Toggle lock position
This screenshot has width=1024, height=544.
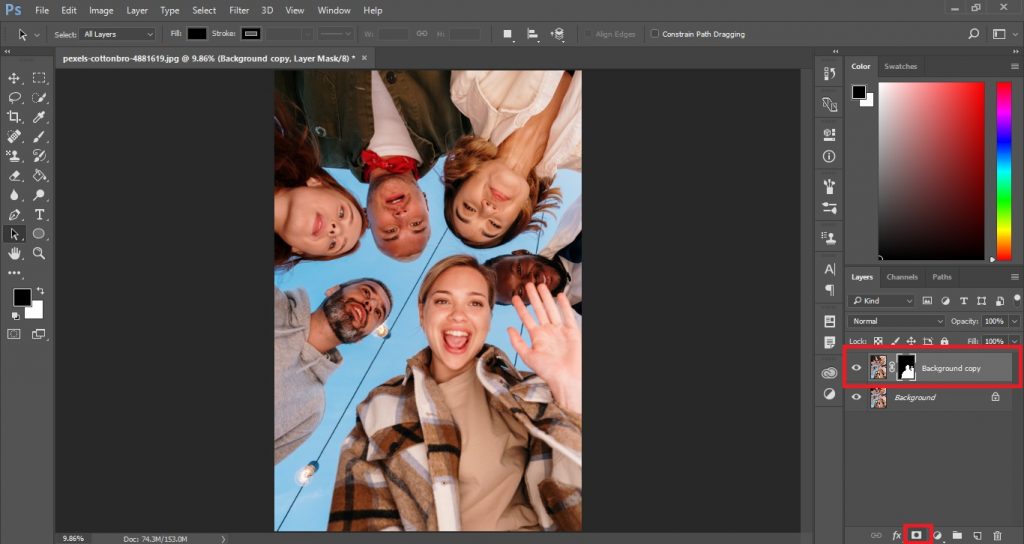click(911, 341)
